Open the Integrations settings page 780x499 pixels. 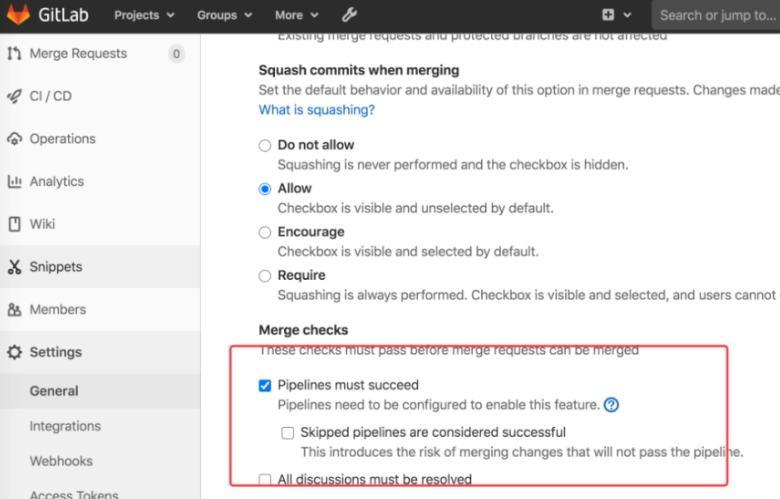65,426
